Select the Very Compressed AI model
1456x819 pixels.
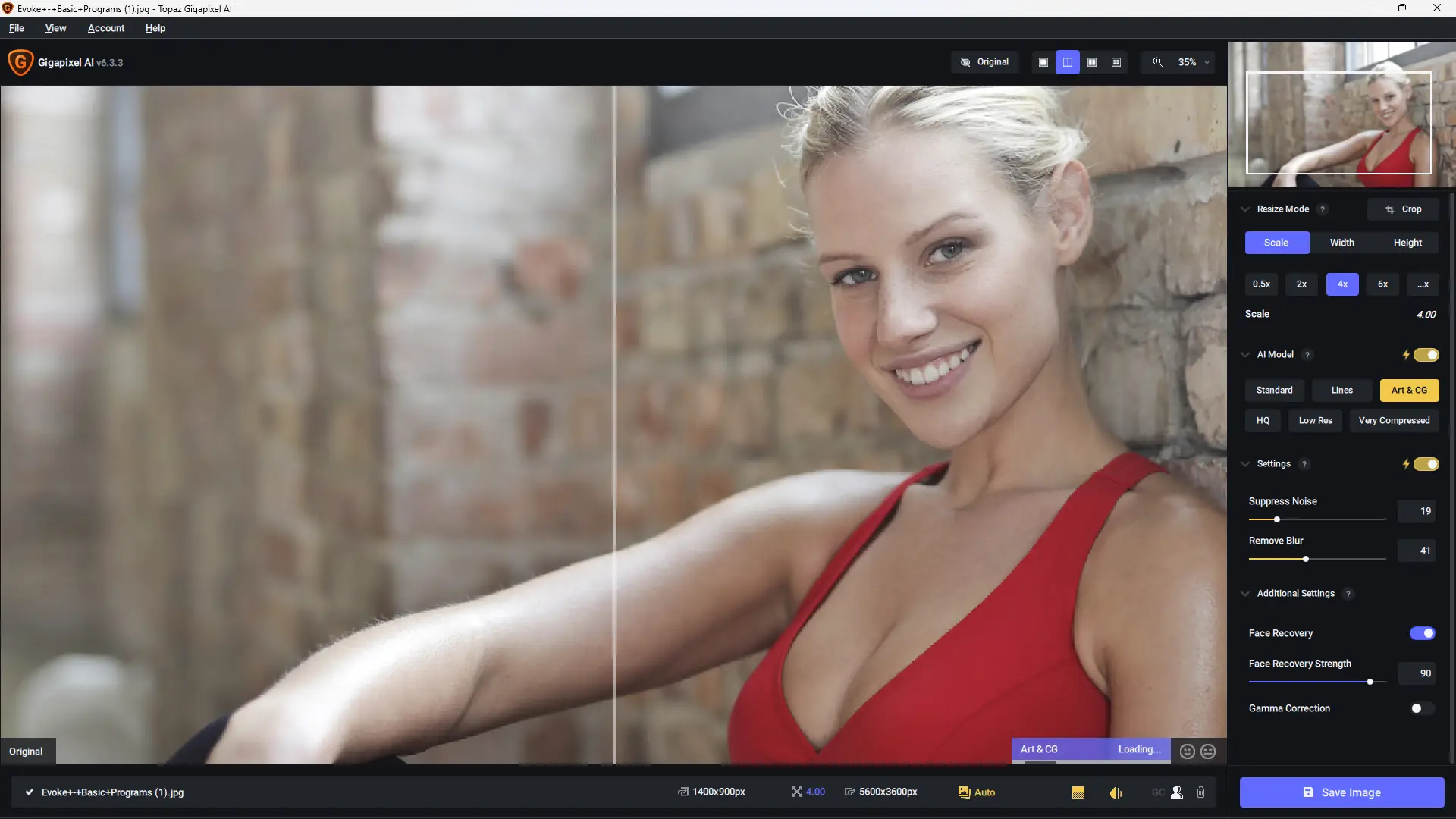point(1394,421)
